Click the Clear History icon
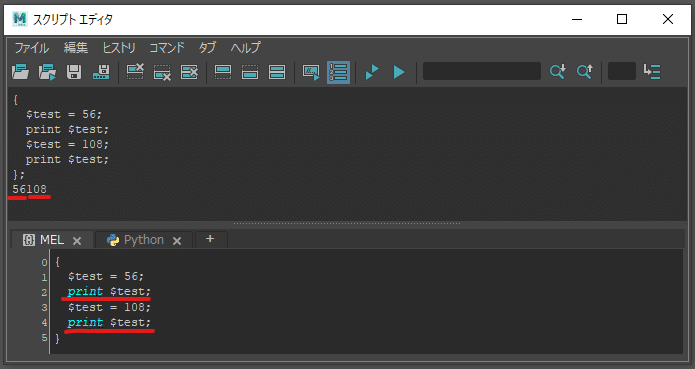The height and width of the screenshot is (369, 695). click(135, 72)
